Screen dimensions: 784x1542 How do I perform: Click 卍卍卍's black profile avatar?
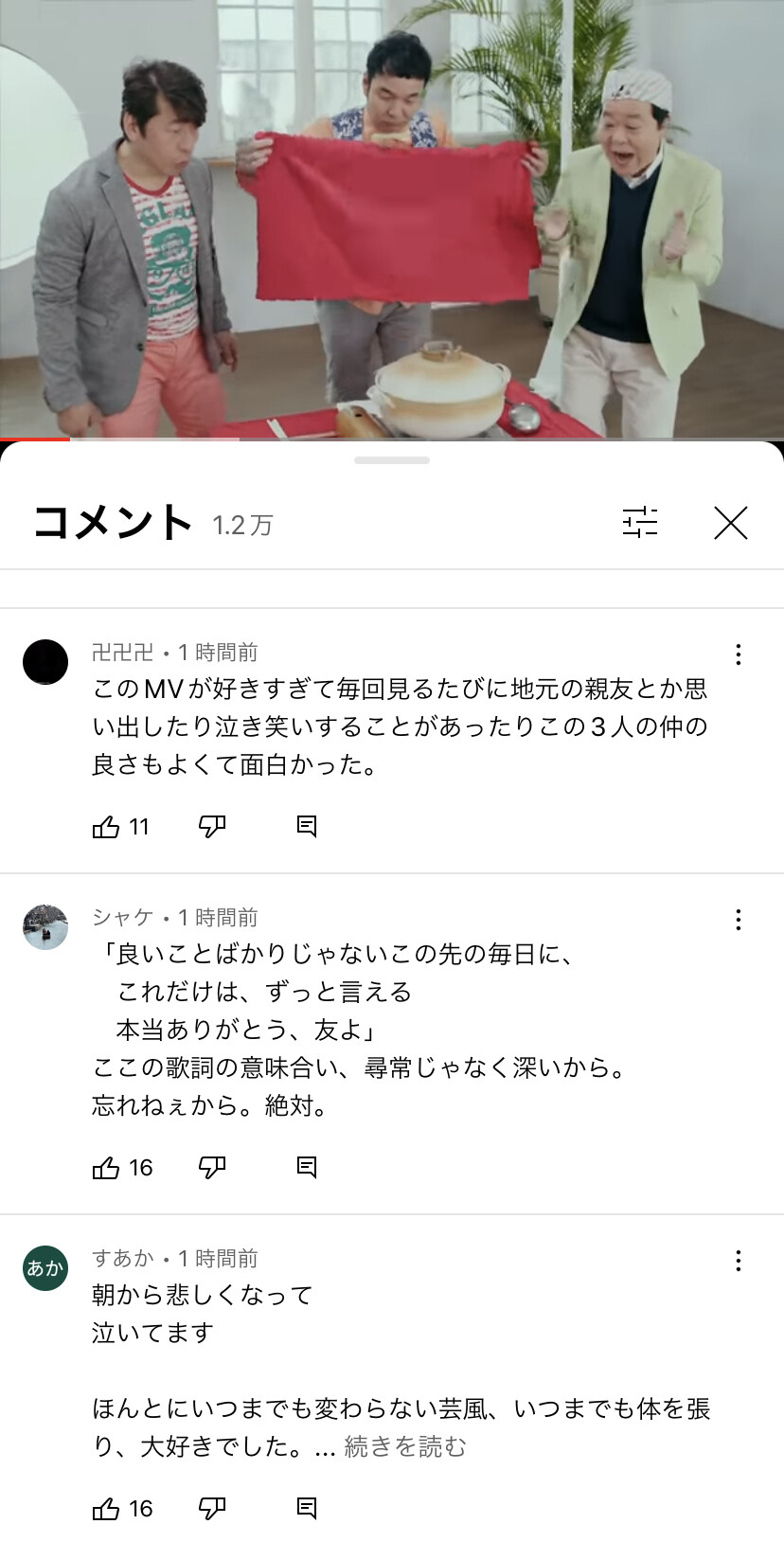[x=45, y=661]
